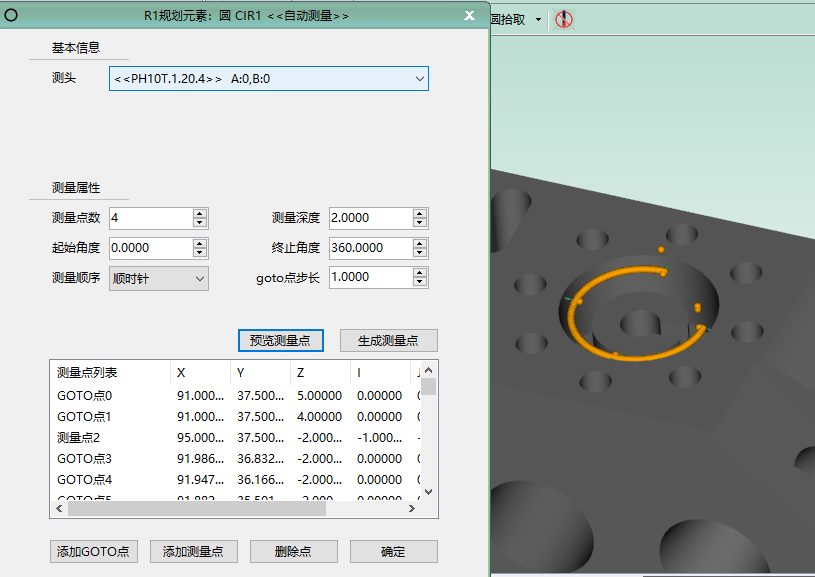Open the 测量顺序 顺时针 dropdown
The width and height of the screenshot is (815, 577).
pyautogui.click(x=199, y=278)
